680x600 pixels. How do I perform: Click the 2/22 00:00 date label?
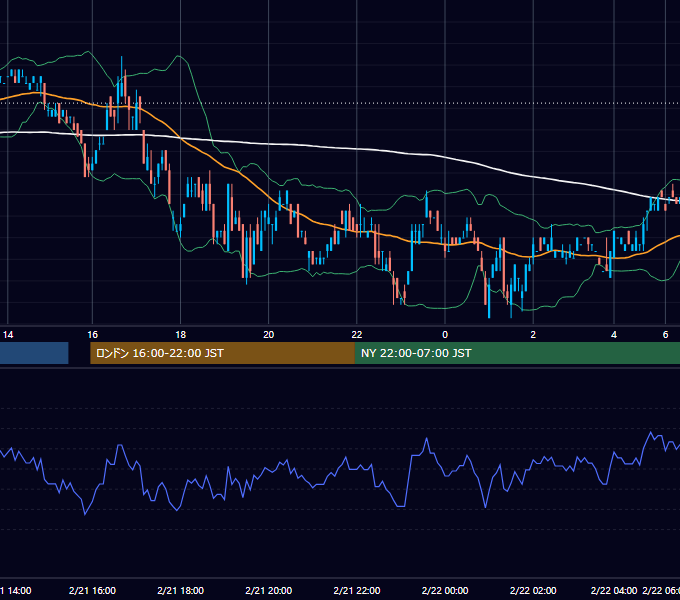[445, 590]
